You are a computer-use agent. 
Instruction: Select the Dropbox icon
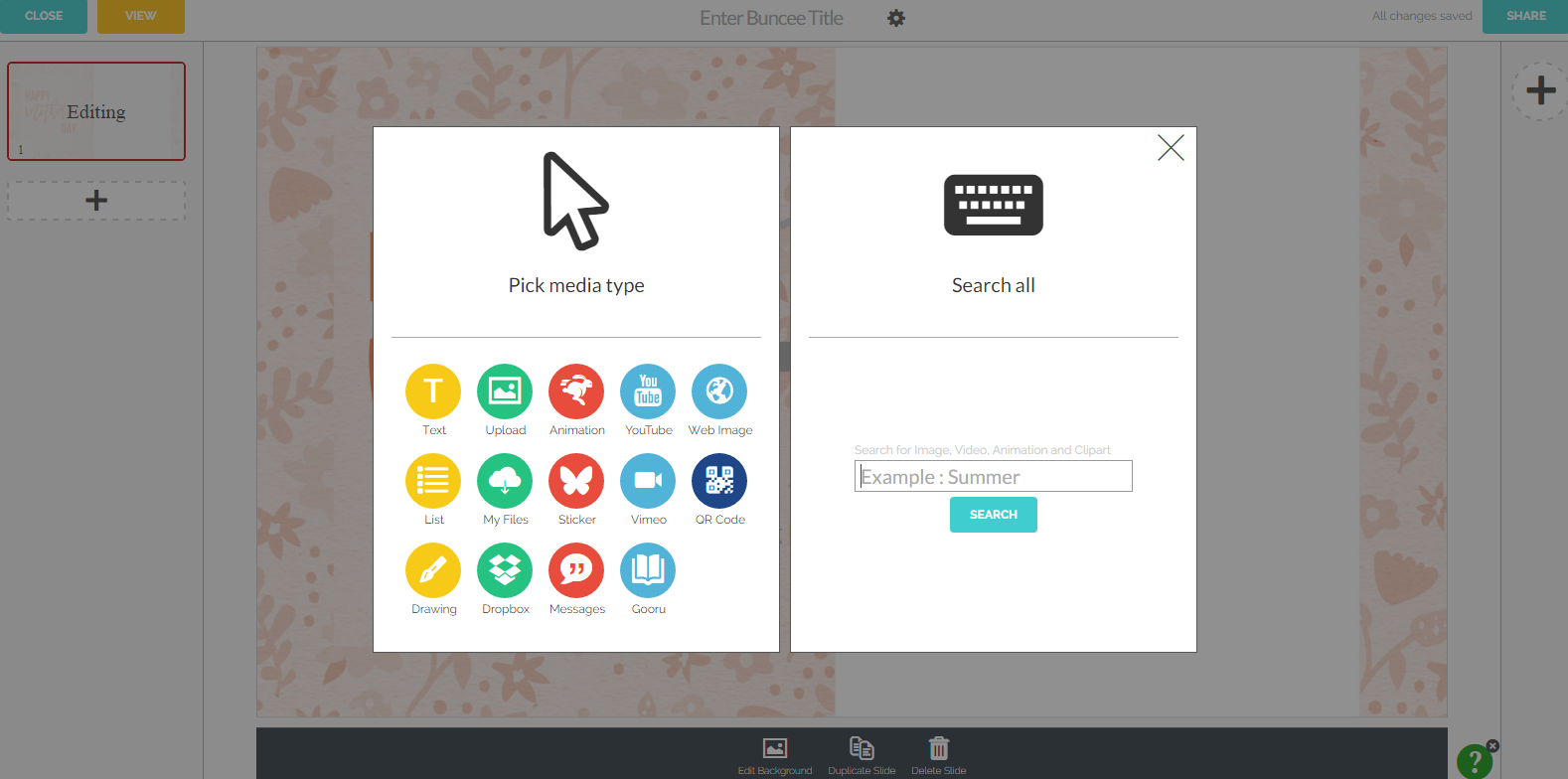point(505,570)
